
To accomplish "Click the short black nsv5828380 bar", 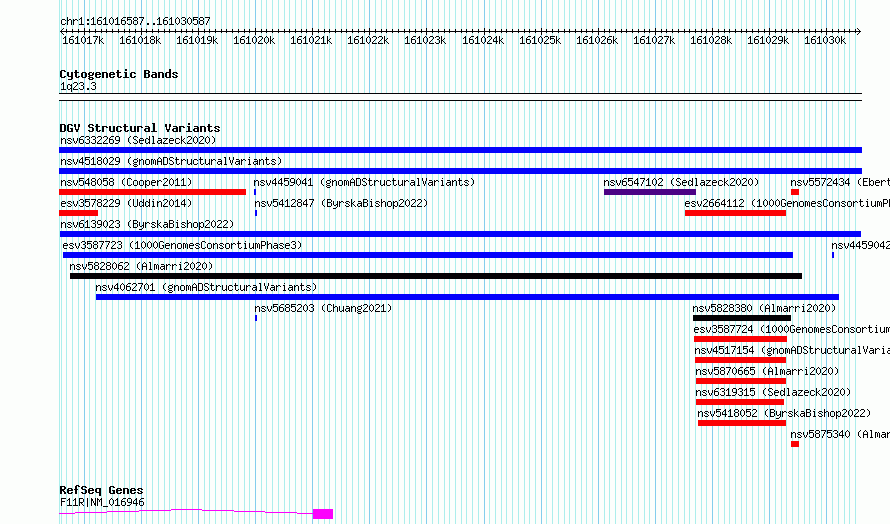I will [742, 318].
